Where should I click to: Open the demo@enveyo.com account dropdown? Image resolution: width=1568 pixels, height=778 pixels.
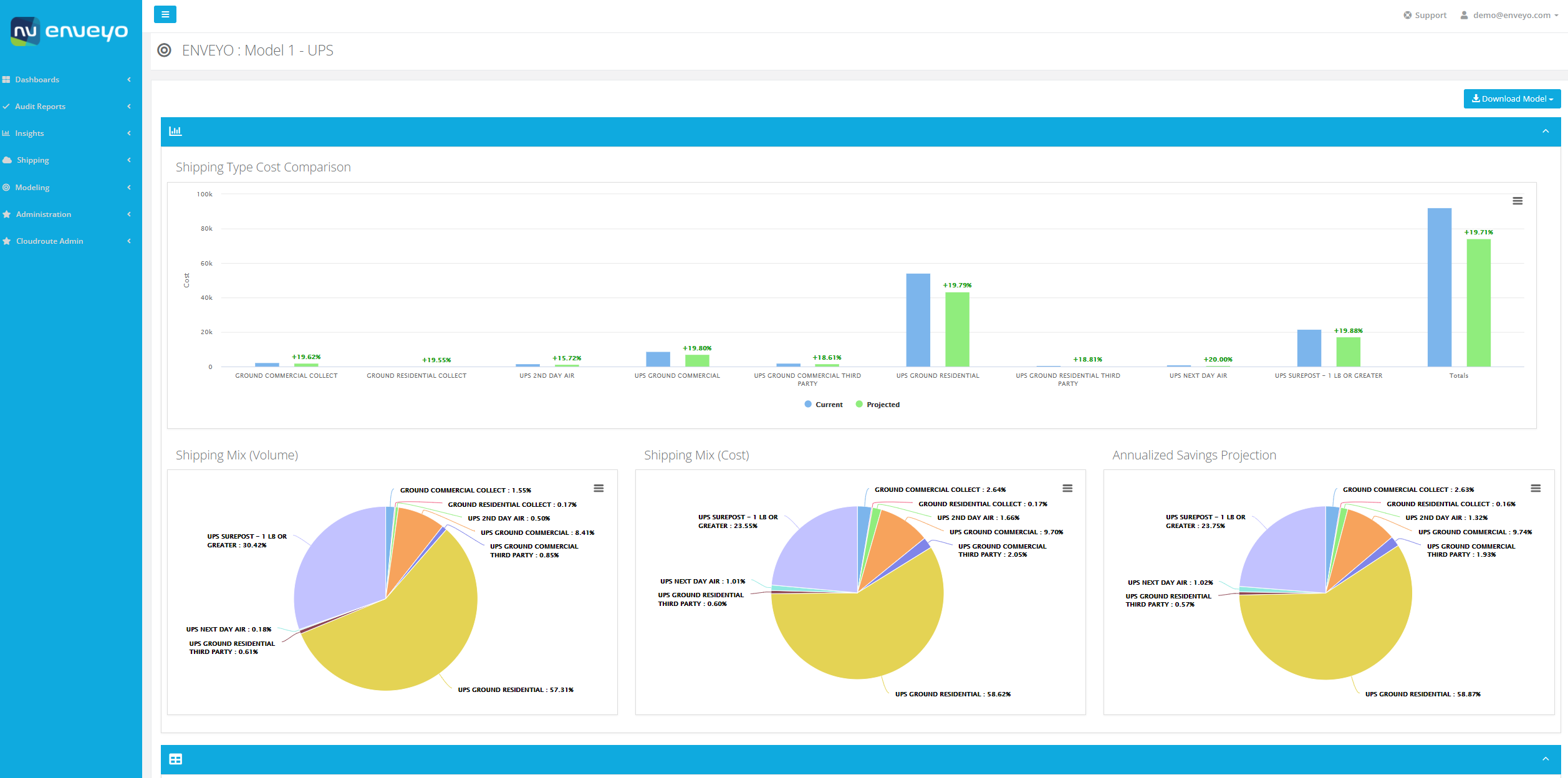click(1509, 15)
